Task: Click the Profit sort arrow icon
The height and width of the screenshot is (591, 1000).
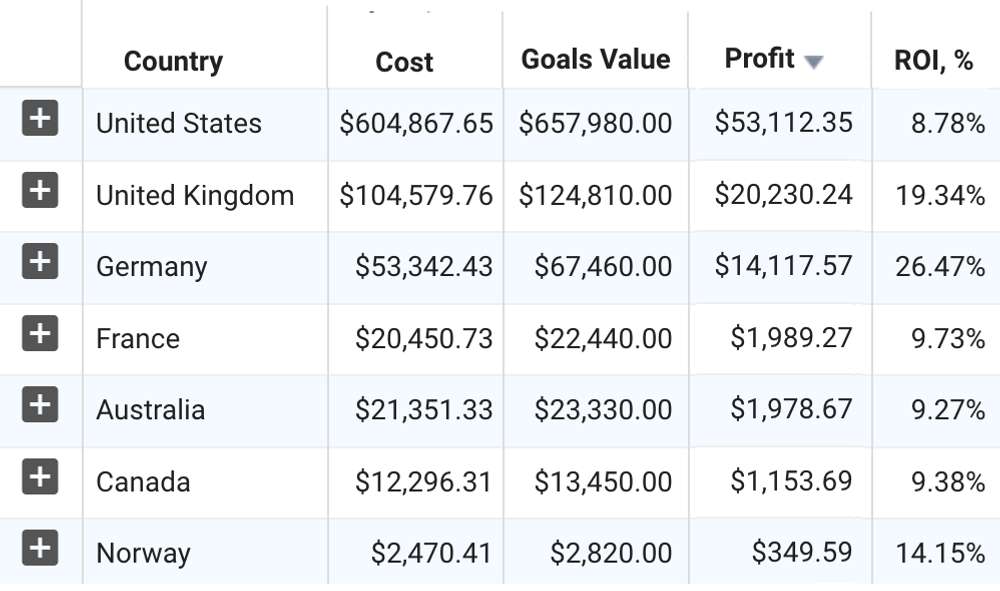Action: tap(814, 62)
